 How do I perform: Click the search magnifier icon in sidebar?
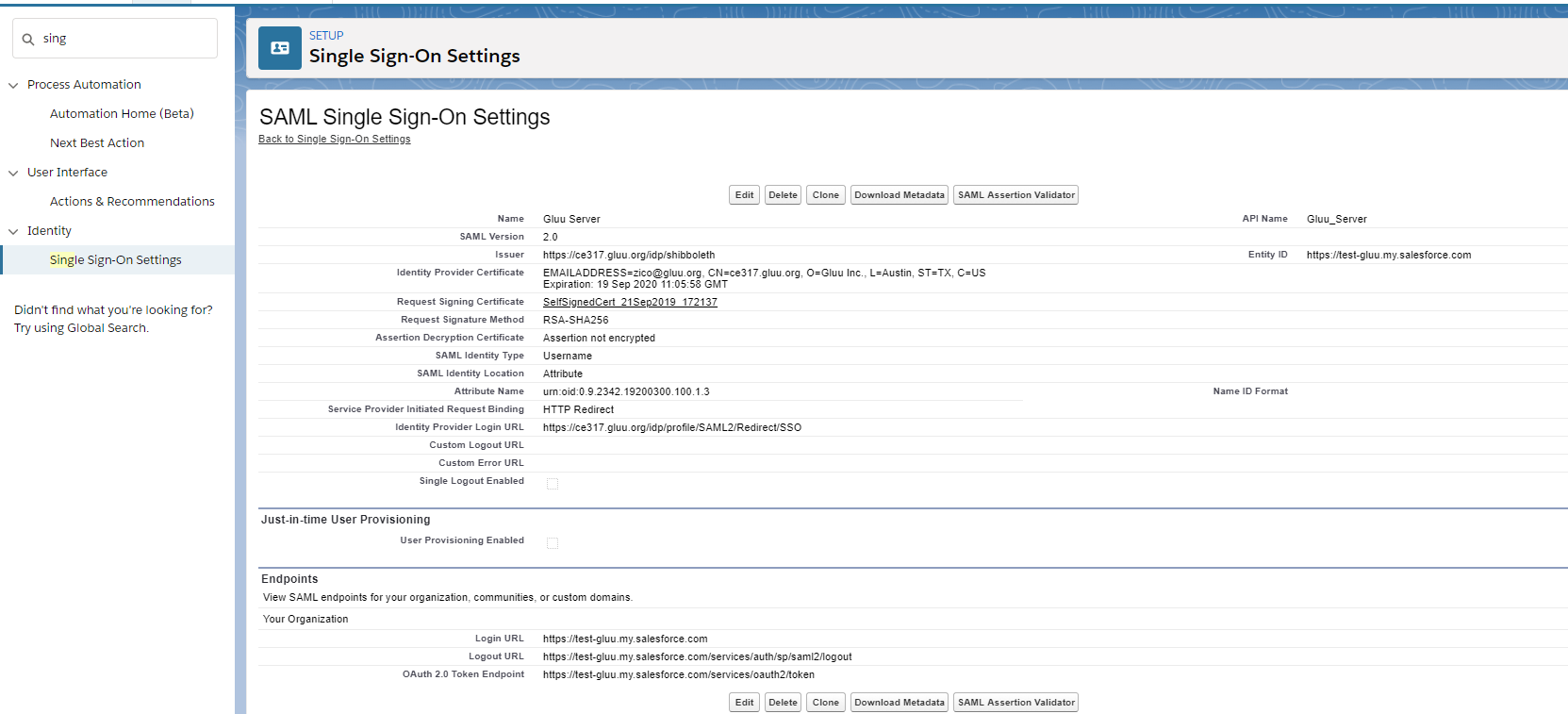coord(28,40)
